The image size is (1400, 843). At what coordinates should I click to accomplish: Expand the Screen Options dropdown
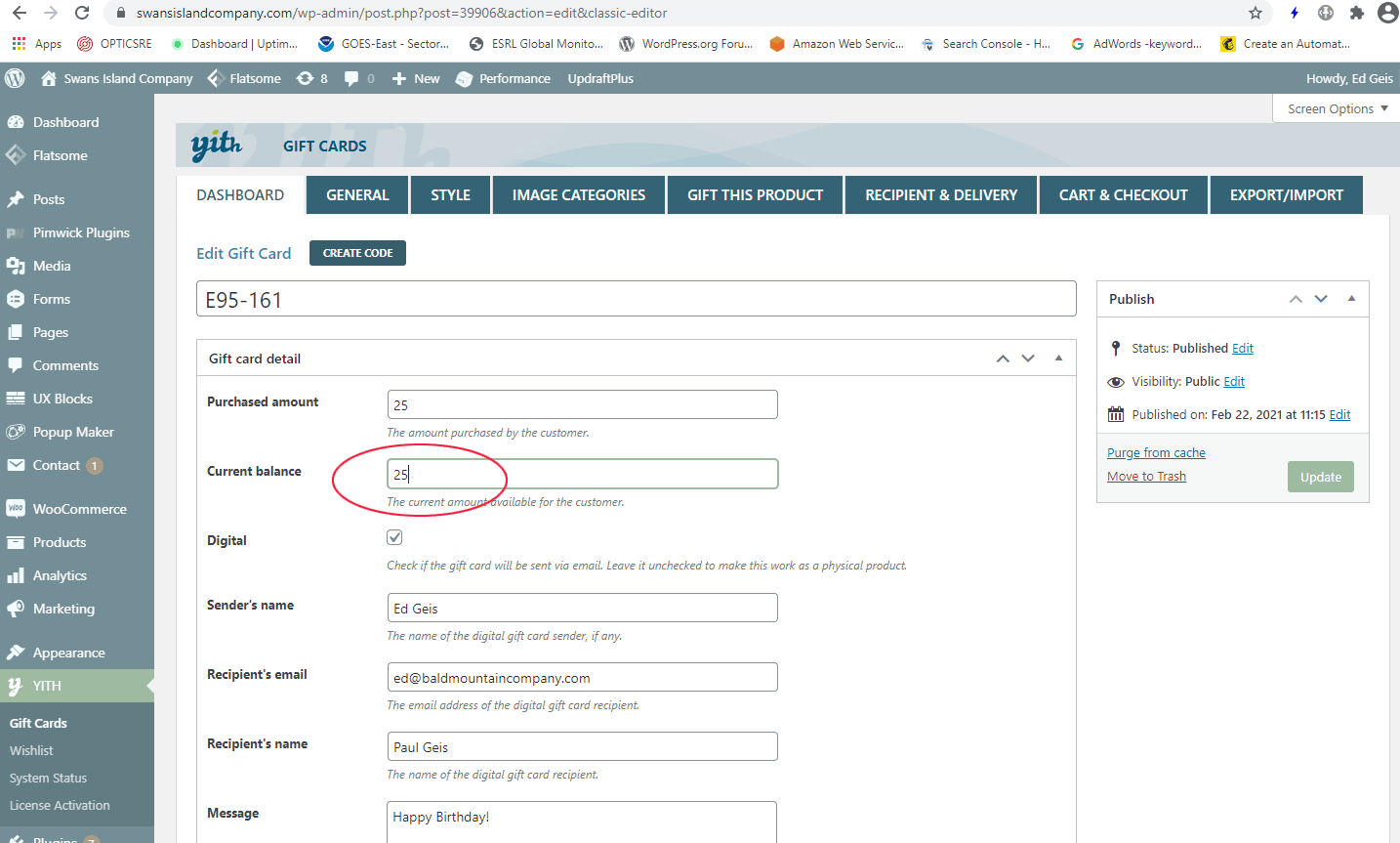(1337, 108)
